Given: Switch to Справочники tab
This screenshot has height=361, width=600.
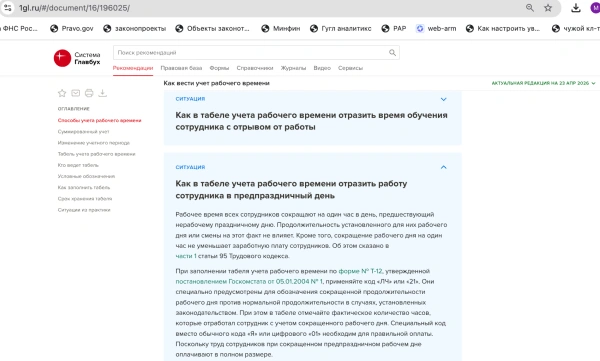Looking at the screenshot, I should pyautogui.click(x=255, y=68).
